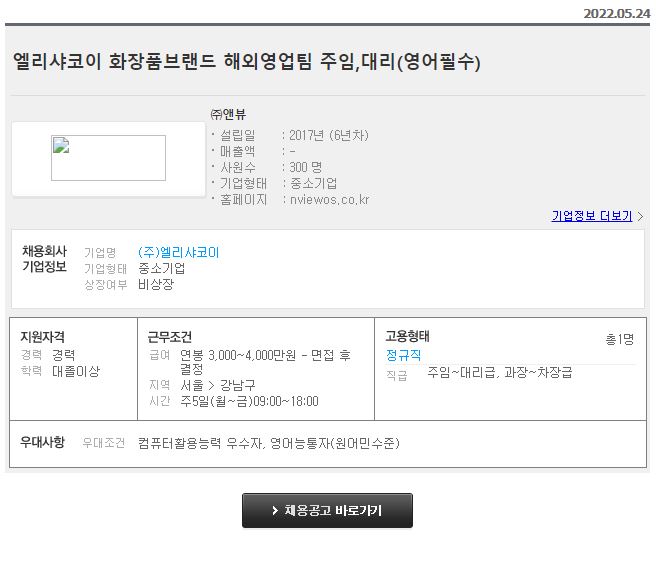
Task: Click the preferred conditions 컴퓨터활용능력 우수자 text
Action: click(x=201, y=443)
